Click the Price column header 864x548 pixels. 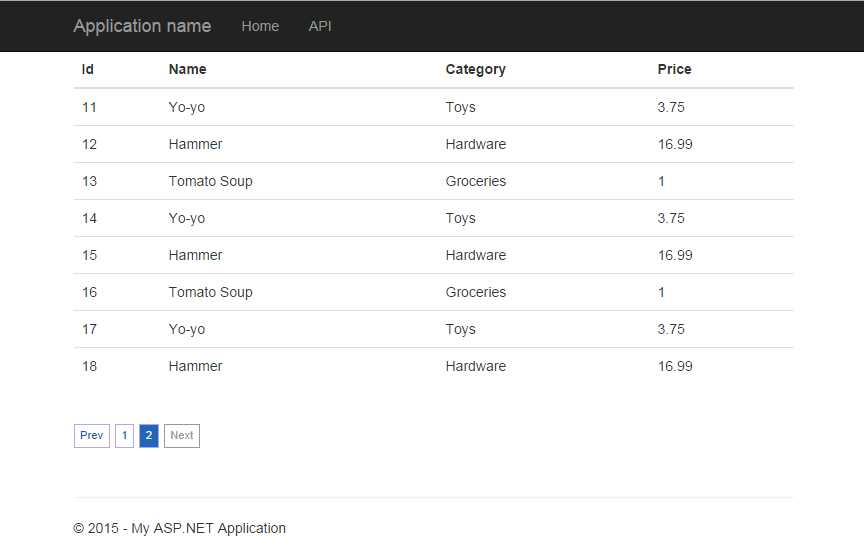pyautogui.click(x=674, y=69)
